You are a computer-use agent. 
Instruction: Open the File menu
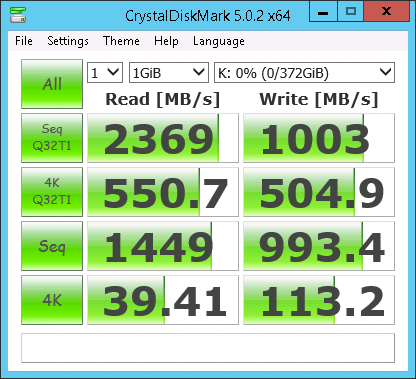point(24,41)
